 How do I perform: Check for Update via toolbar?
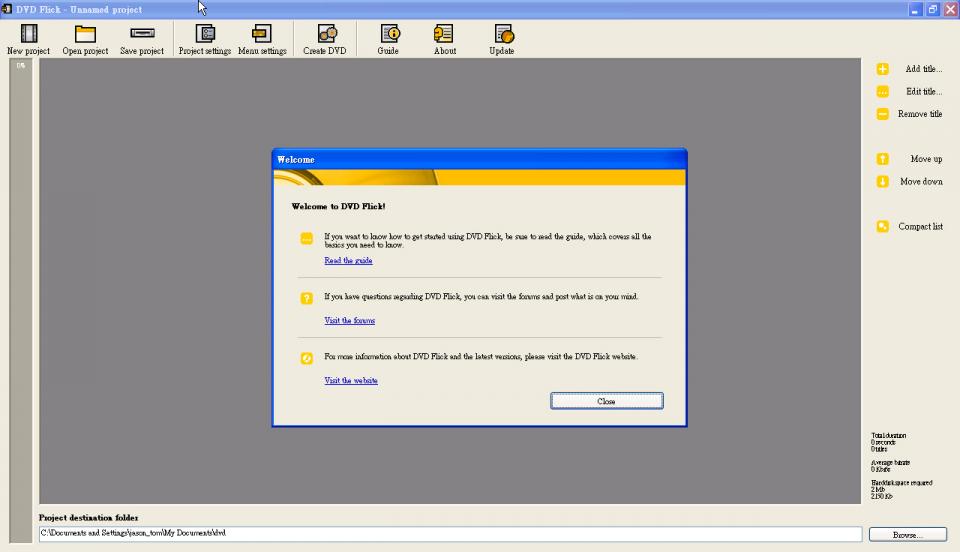click(502, 39)
